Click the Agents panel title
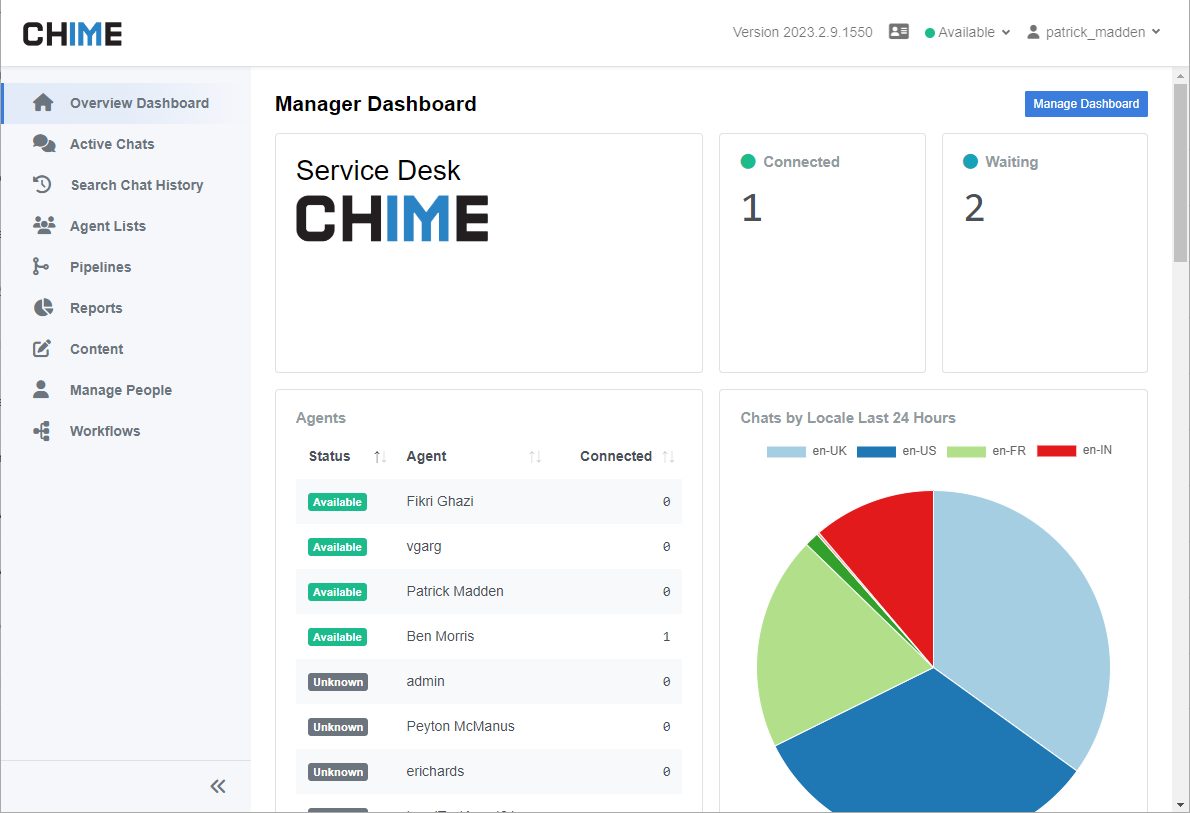Viewport: 1190px width, 813px height. point(320,418)
